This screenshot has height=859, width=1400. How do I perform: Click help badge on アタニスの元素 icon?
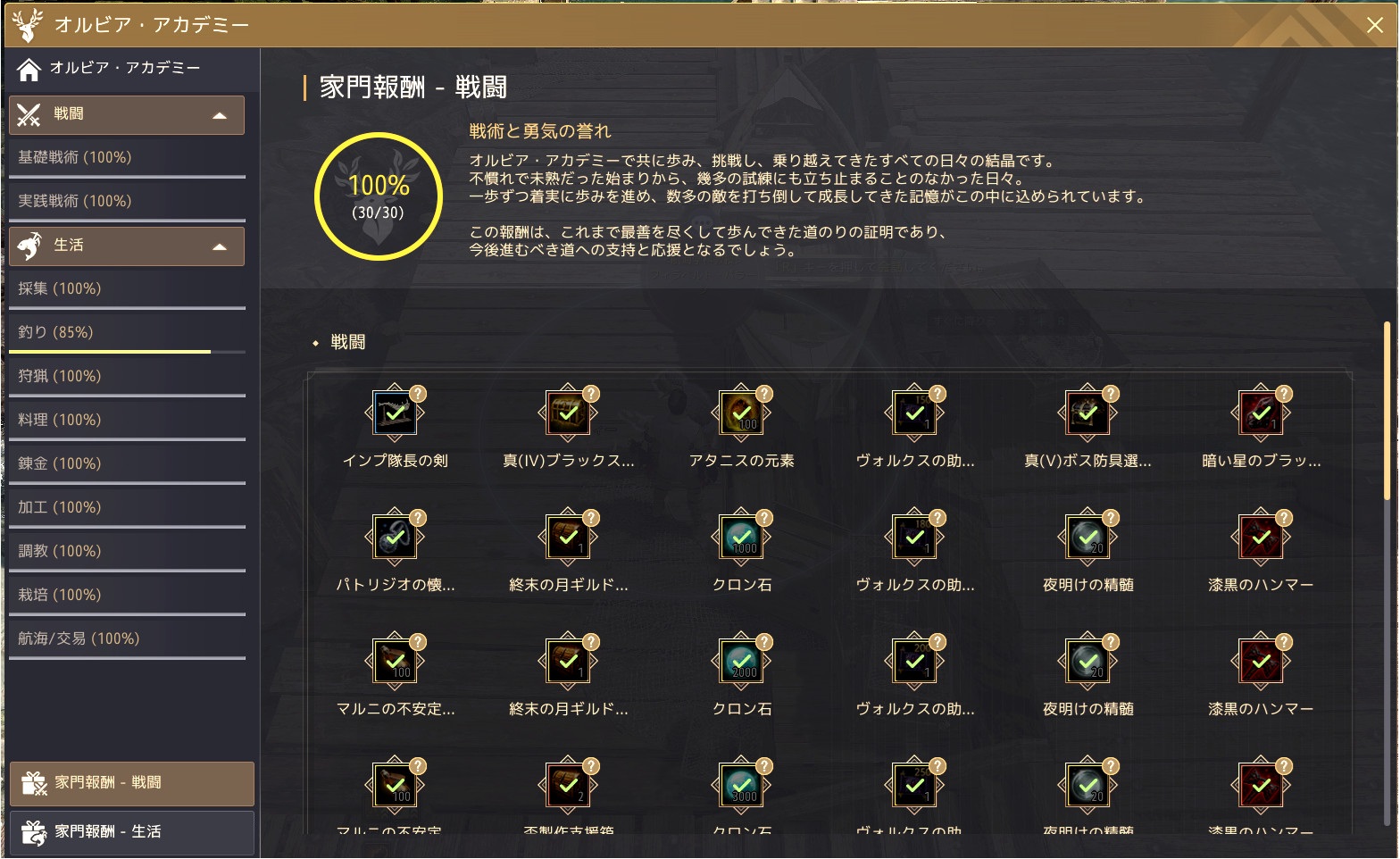coord(764,394)
